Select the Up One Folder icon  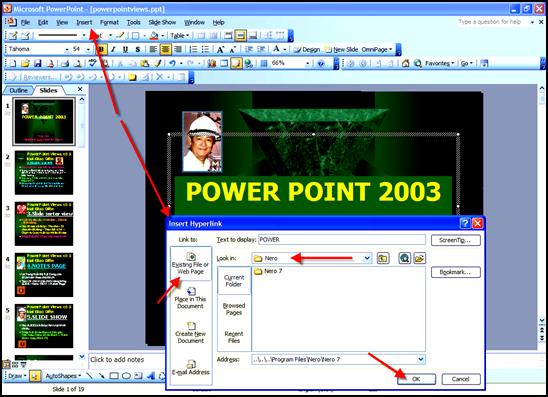coord(383,259)
